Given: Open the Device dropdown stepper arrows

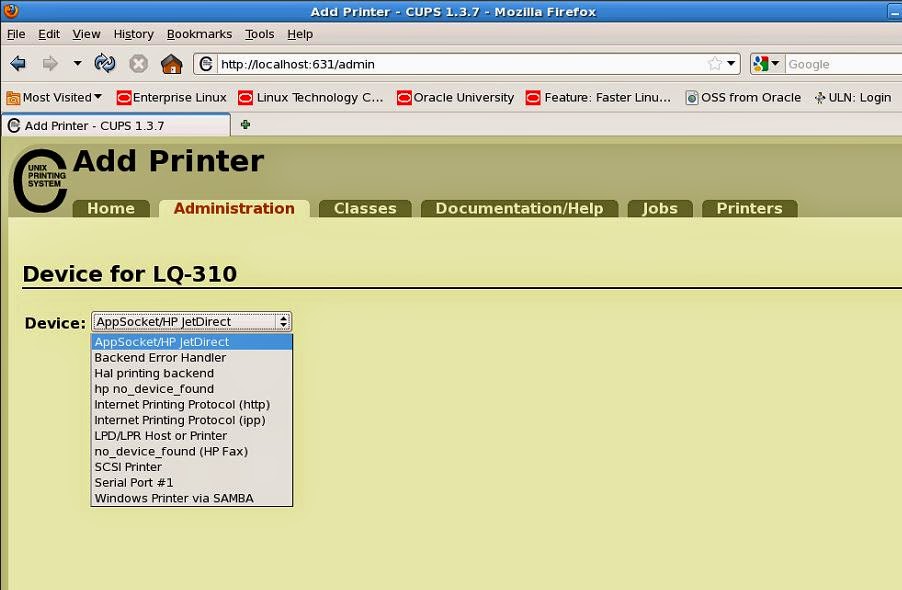Looking at the screenshot, I should [x=284, y=321].
